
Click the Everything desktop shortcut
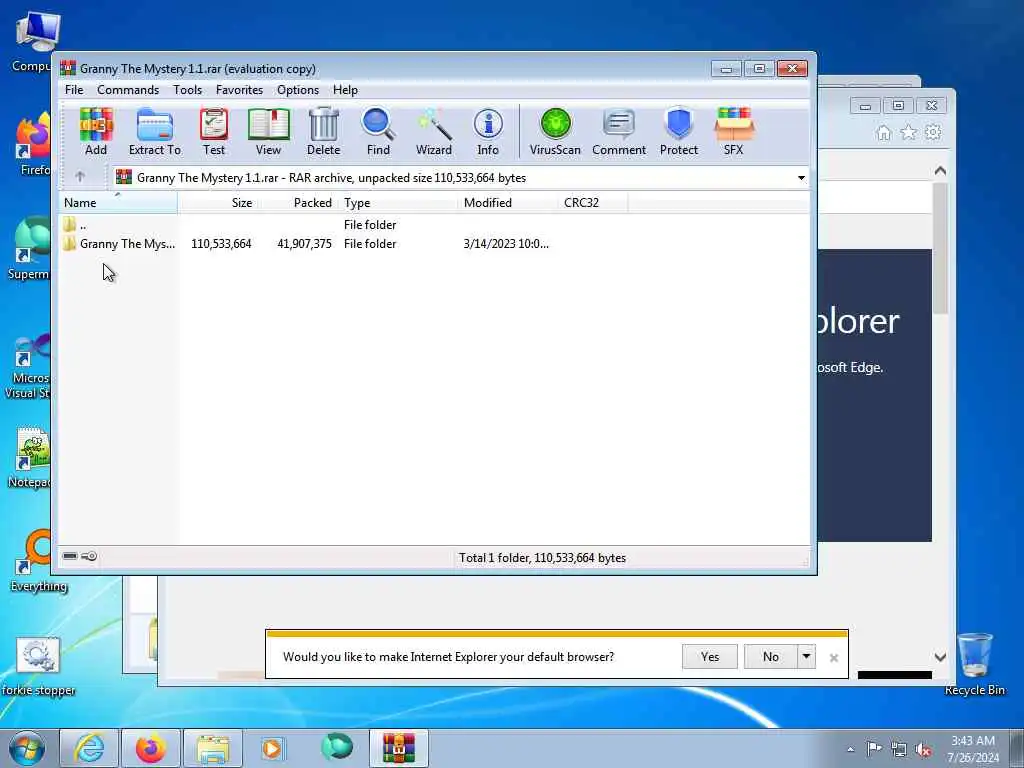tap(38, 560)
